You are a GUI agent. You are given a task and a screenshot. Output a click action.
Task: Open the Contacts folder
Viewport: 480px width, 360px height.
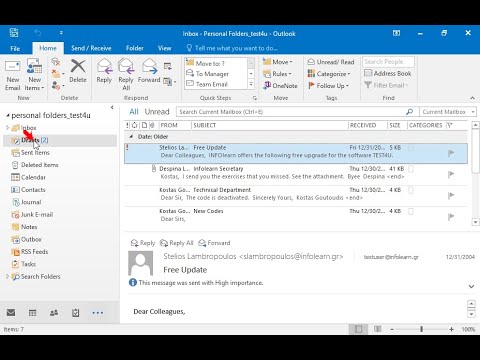33,189
